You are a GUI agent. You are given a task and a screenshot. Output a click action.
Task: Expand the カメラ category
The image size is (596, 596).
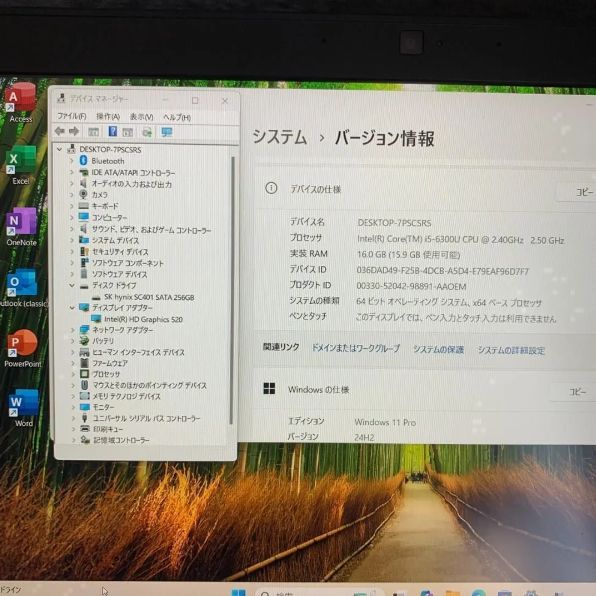71,195
